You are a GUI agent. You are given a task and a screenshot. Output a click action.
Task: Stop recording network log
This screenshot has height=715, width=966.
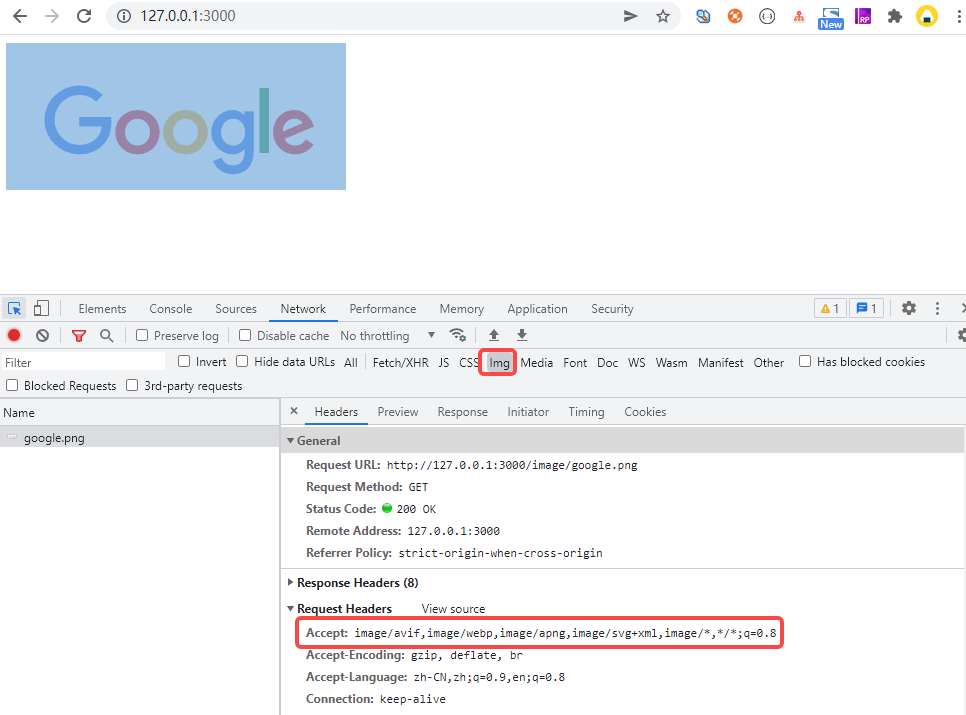(14, 335)
